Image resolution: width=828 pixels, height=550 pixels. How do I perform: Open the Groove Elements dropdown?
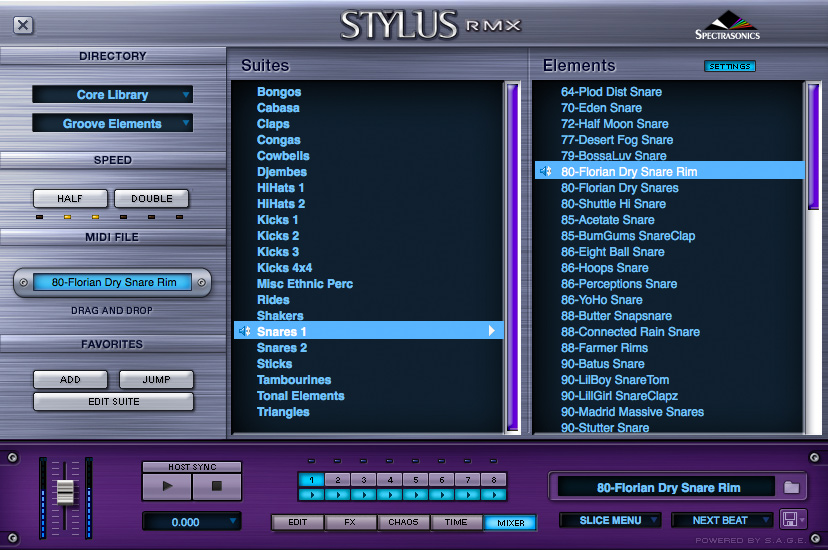pos(112,124)
